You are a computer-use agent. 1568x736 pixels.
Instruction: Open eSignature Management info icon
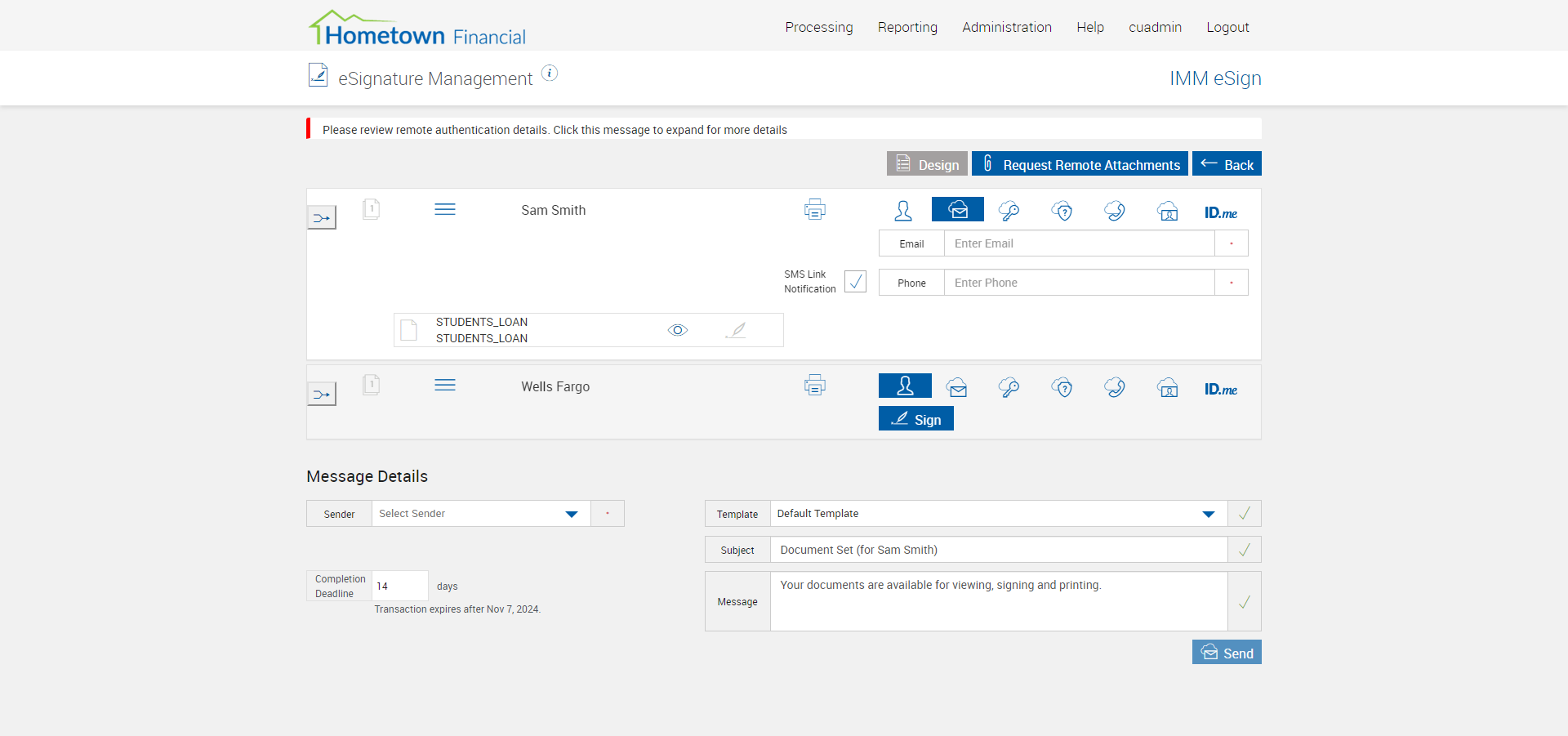point(550,74)
